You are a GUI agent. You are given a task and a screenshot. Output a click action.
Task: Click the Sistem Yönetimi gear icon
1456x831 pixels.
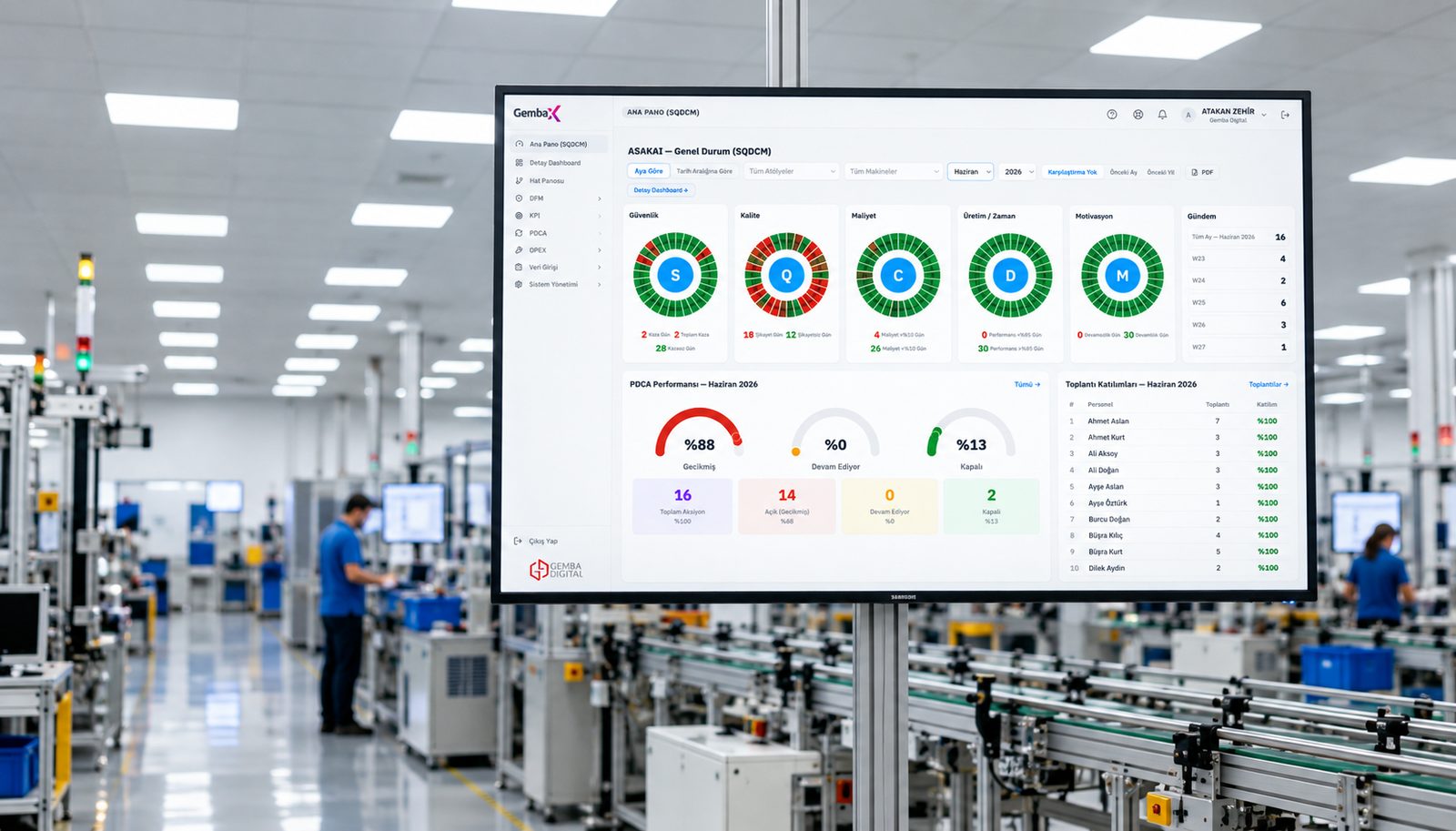pos(520,284)
